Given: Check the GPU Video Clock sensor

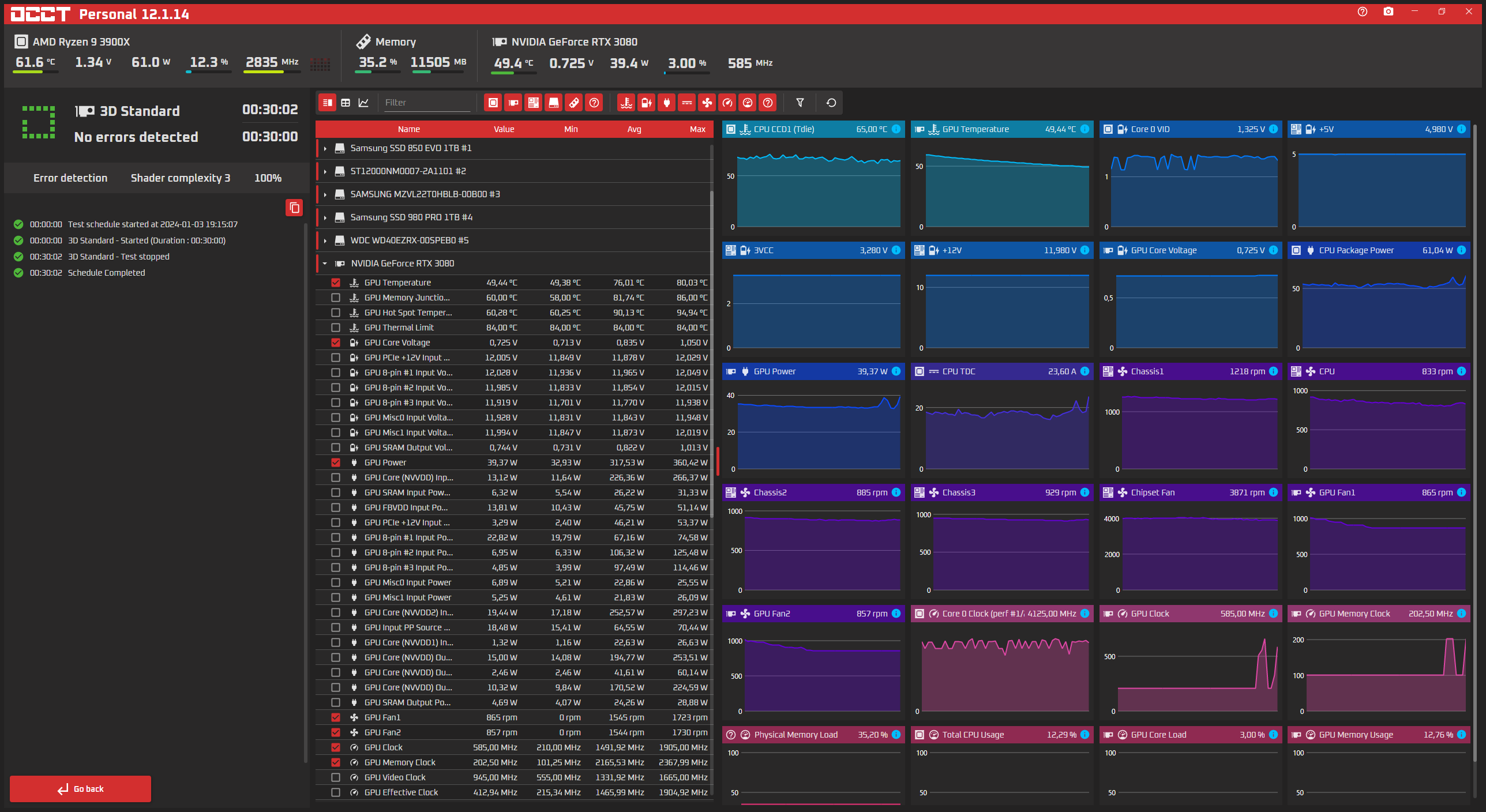Looking at the screenshot, I should click(335, 777).
